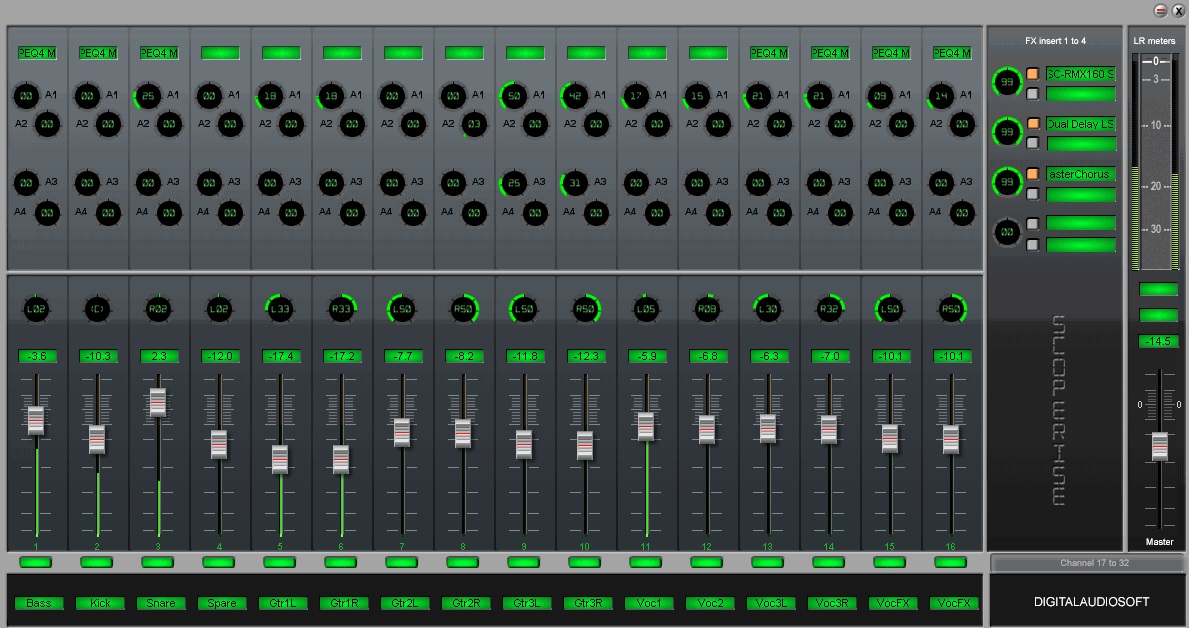Image resolution: width=1189 pixels, height=628 pixels.
Task: Click the pan knob on the Gtr1L channel
Action: (x=280, y=309)
